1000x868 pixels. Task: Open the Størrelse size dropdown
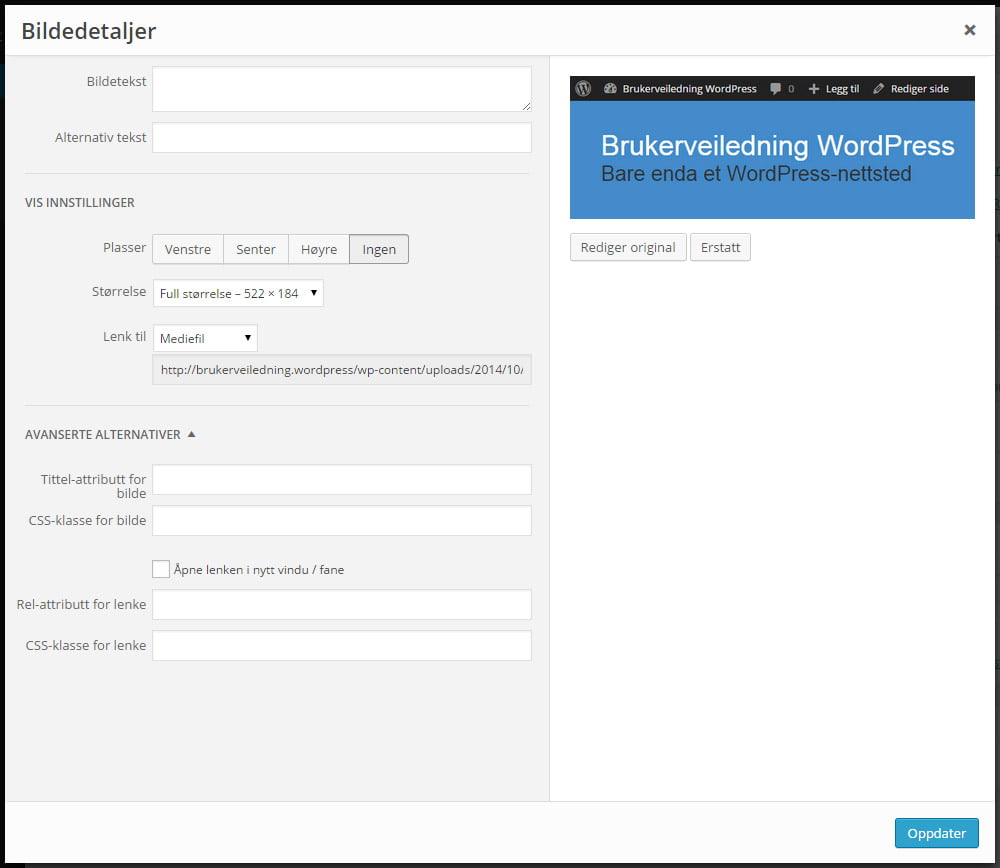238,293
